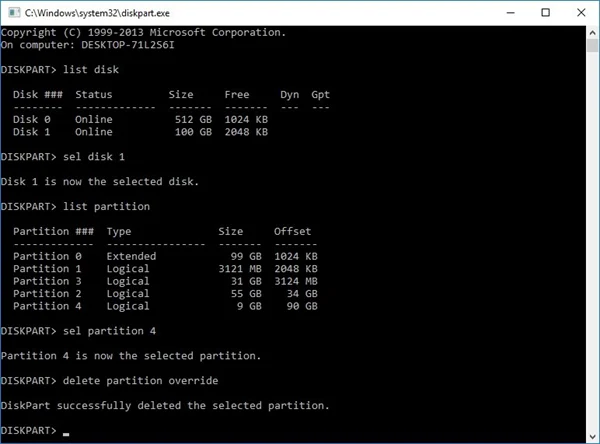Select the 'Partition 3' row label
Viewport: 600px width, 444px height.
[x=47, y=281]
